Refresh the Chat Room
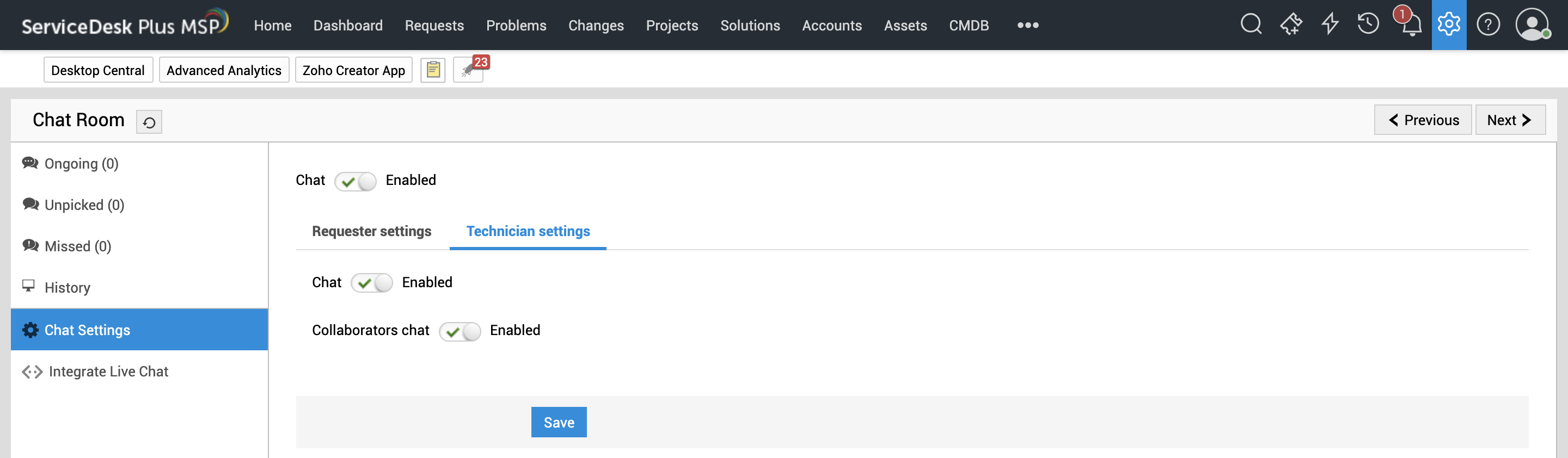 [149, 122]
